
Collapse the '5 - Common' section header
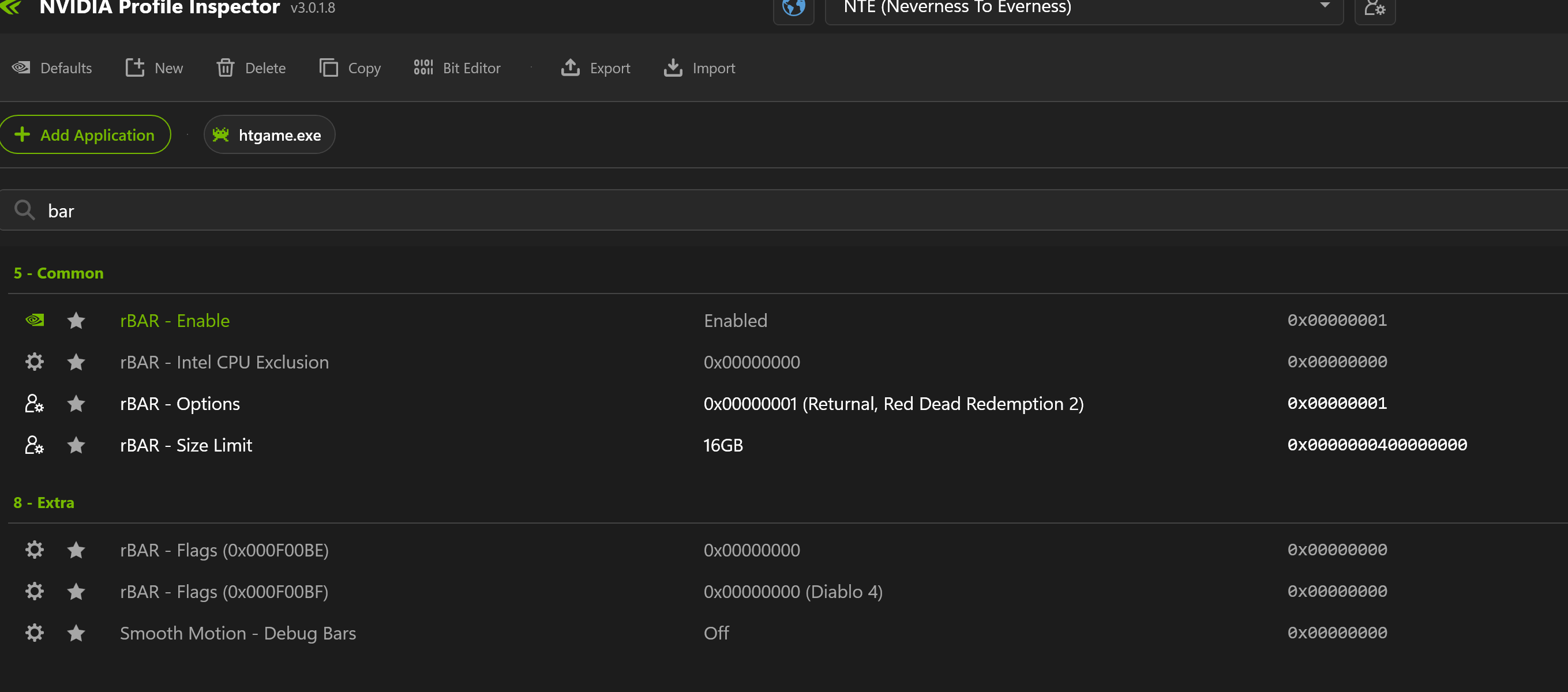[58, 273]
